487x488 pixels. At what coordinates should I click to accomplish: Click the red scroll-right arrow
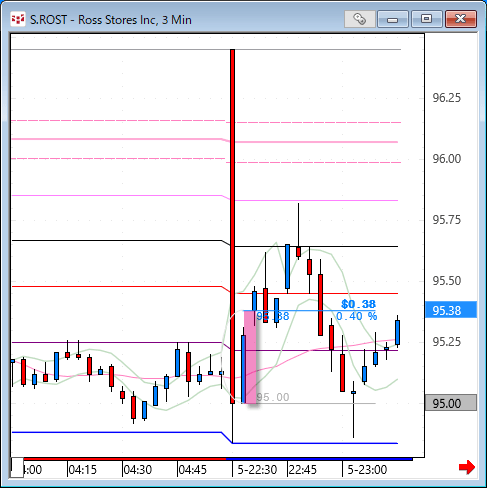(467, 467)
